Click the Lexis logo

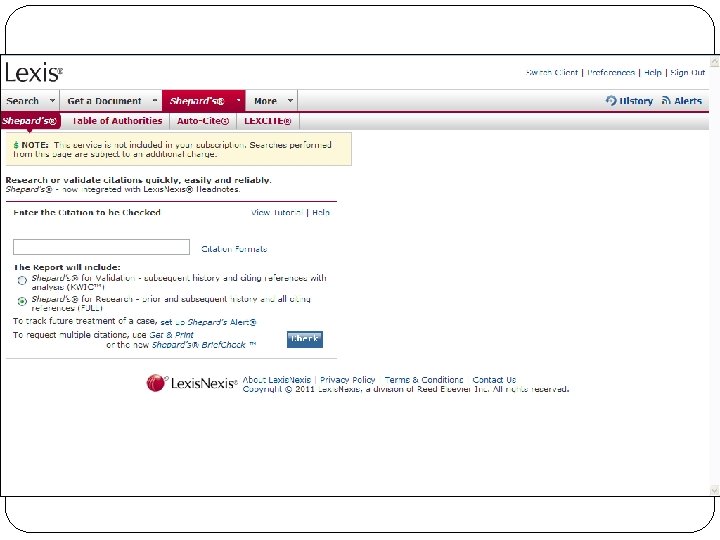coord(34,73)
